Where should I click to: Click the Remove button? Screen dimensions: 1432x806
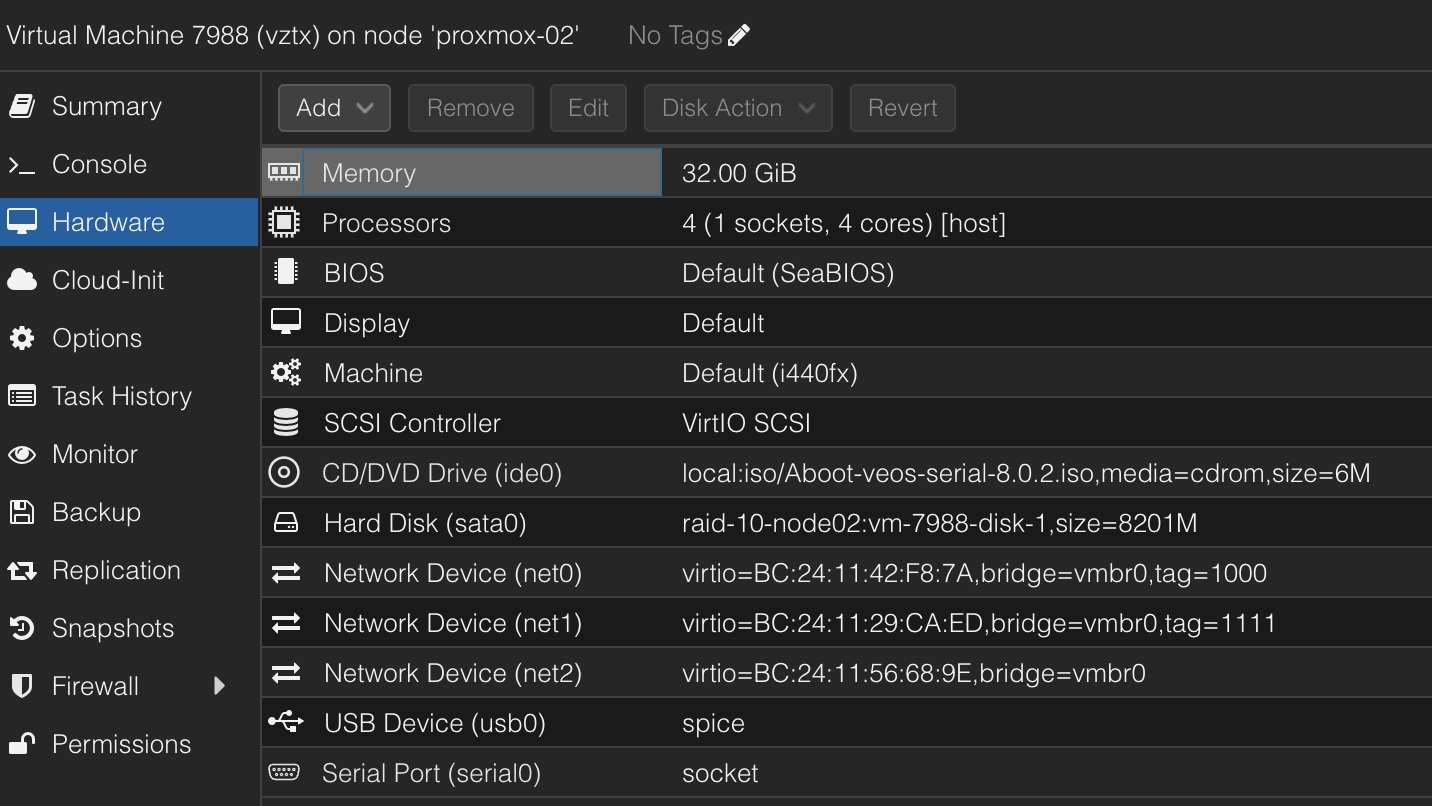tap(470, 107)
